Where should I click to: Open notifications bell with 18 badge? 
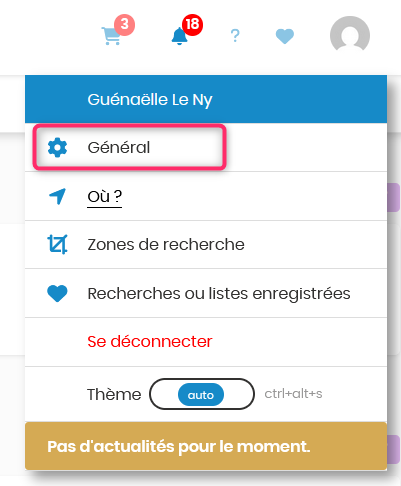(x=179, y=36)
